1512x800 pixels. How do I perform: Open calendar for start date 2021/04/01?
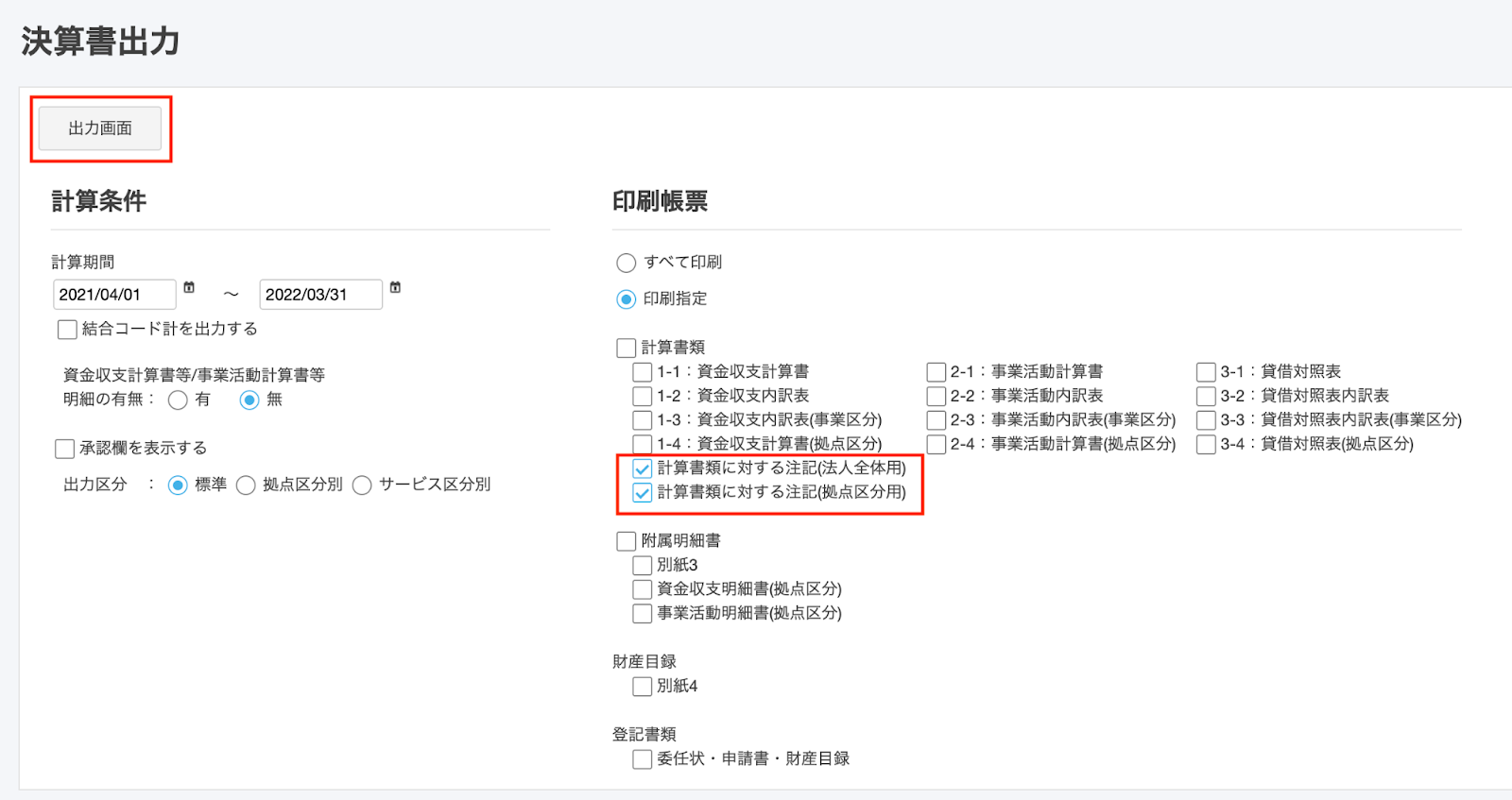point(189,287)
